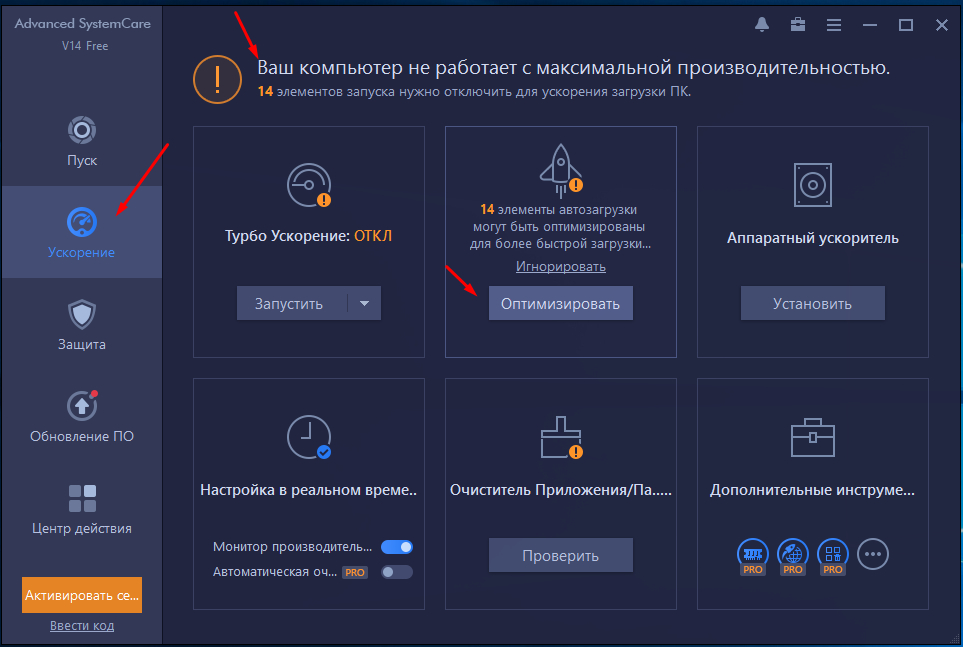Click the startup rocket icon
The width and height of the screenshot is (963, 647).
pos(561,170)
